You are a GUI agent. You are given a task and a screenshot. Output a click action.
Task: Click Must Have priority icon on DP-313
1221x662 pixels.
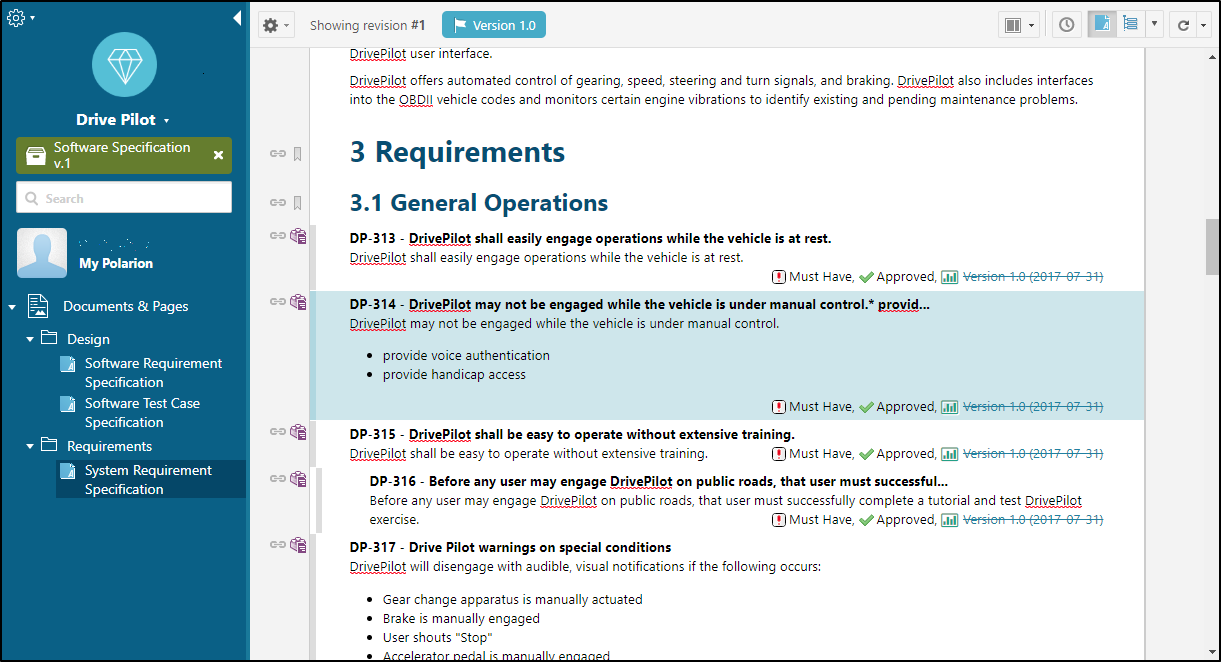(779, 277)
